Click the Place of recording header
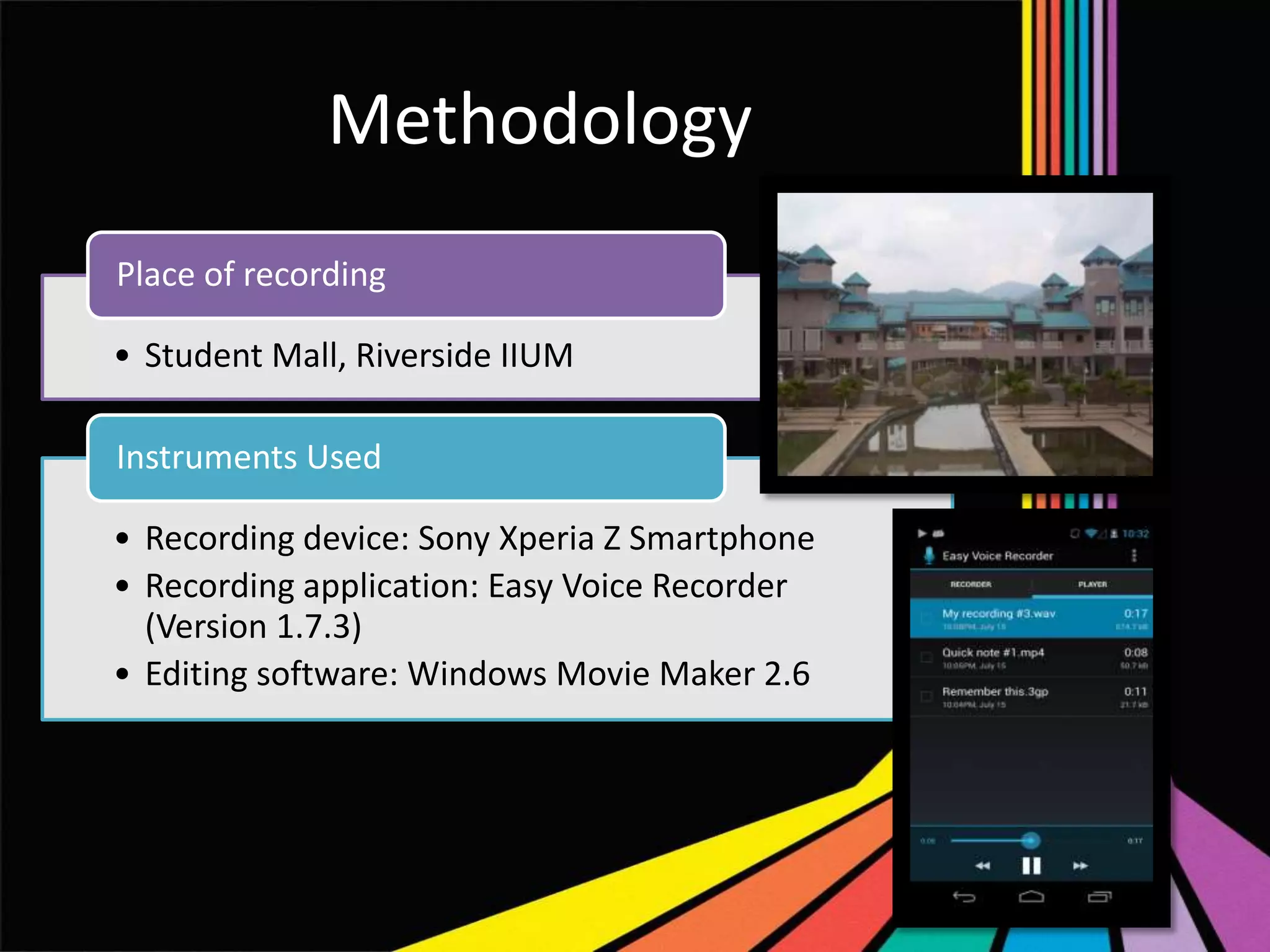 point(406,275)
